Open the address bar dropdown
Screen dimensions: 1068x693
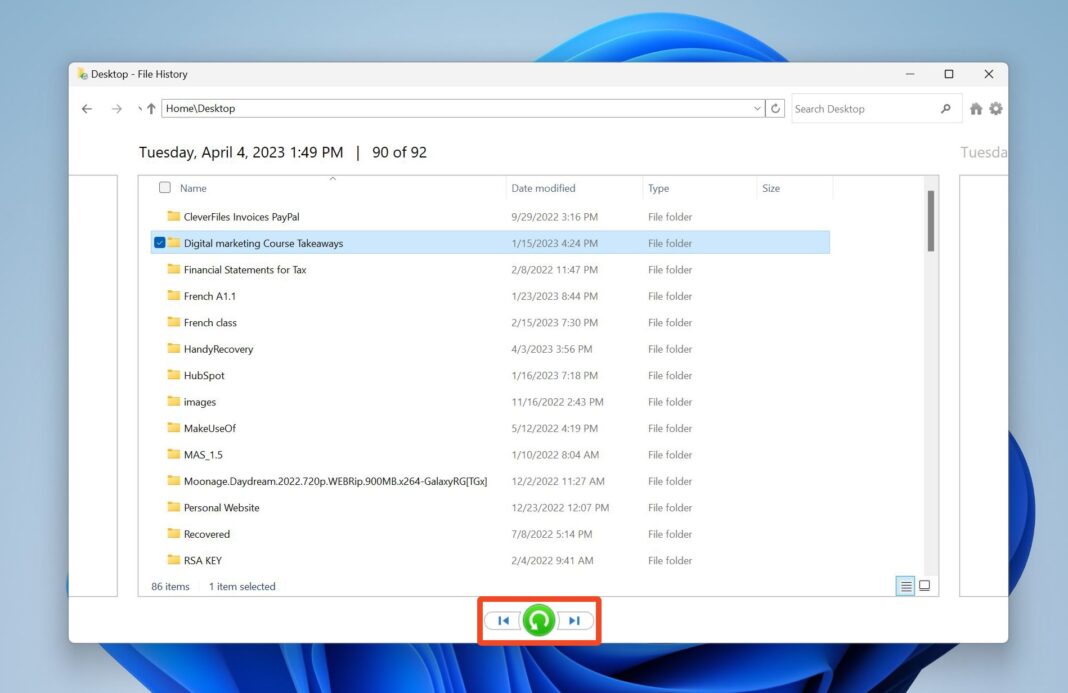[x=758, y=108]
